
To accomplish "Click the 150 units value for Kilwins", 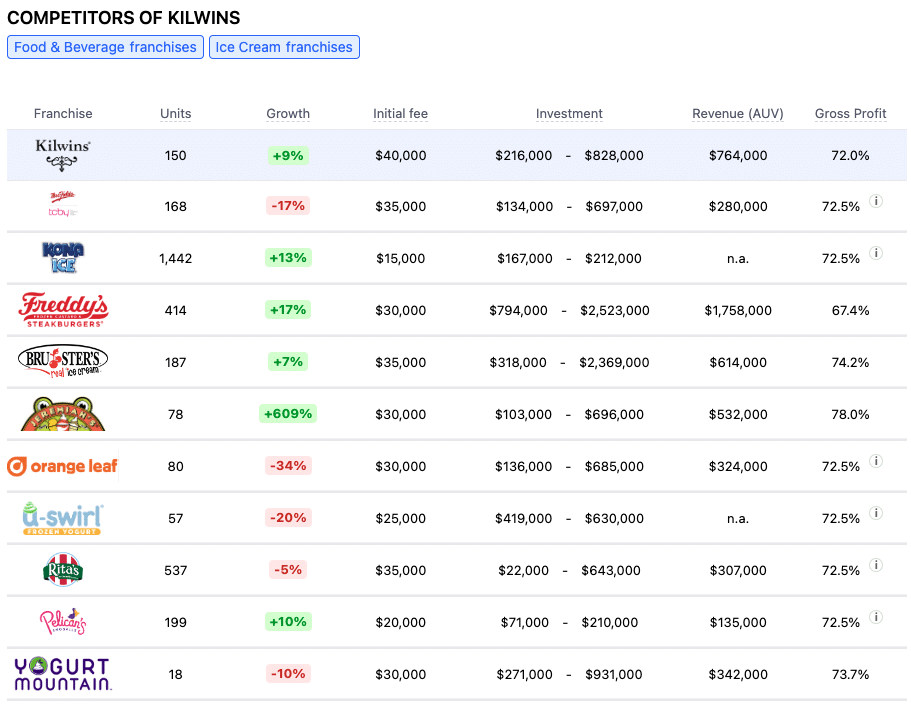I will tap(175, 155).
